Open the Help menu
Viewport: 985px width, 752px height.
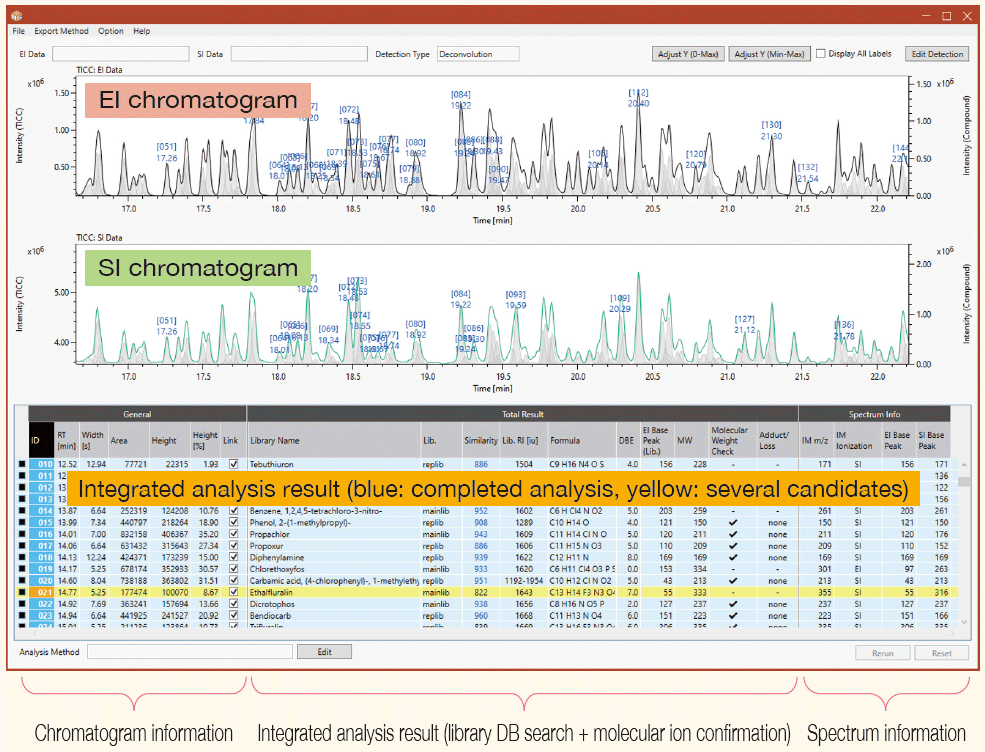144,31
